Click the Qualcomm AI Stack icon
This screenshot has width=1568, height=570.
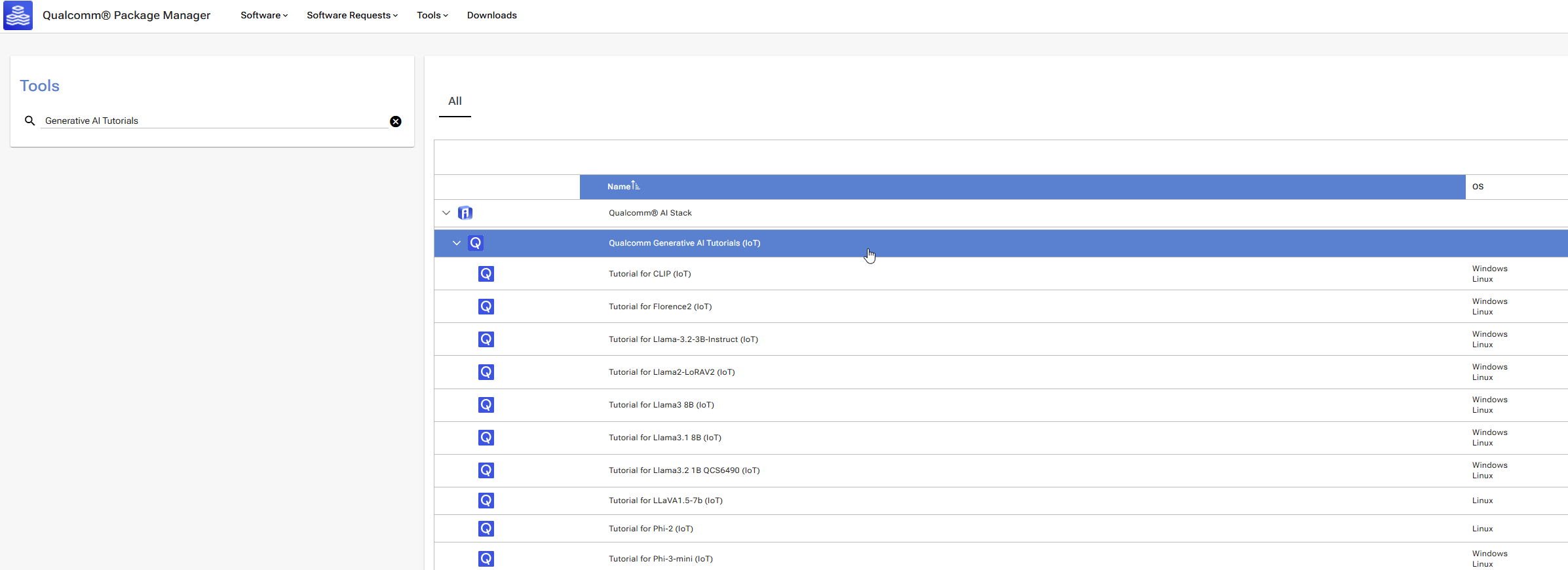[x=465, y=213]
